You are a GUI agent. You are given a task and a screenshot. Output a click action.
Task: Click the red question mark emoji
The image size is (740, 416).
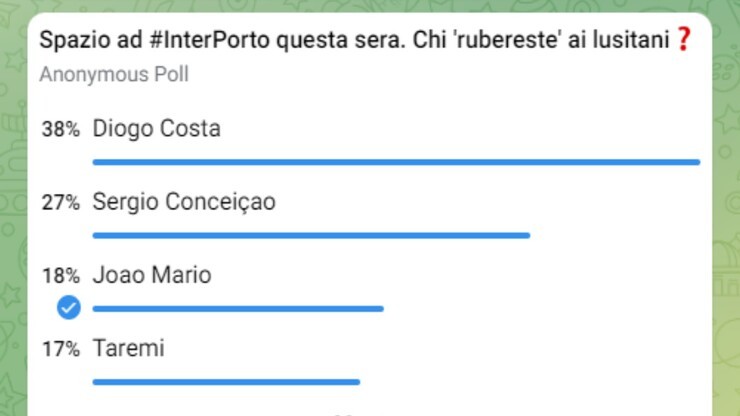pyautogui.click(x=684, y=40)
